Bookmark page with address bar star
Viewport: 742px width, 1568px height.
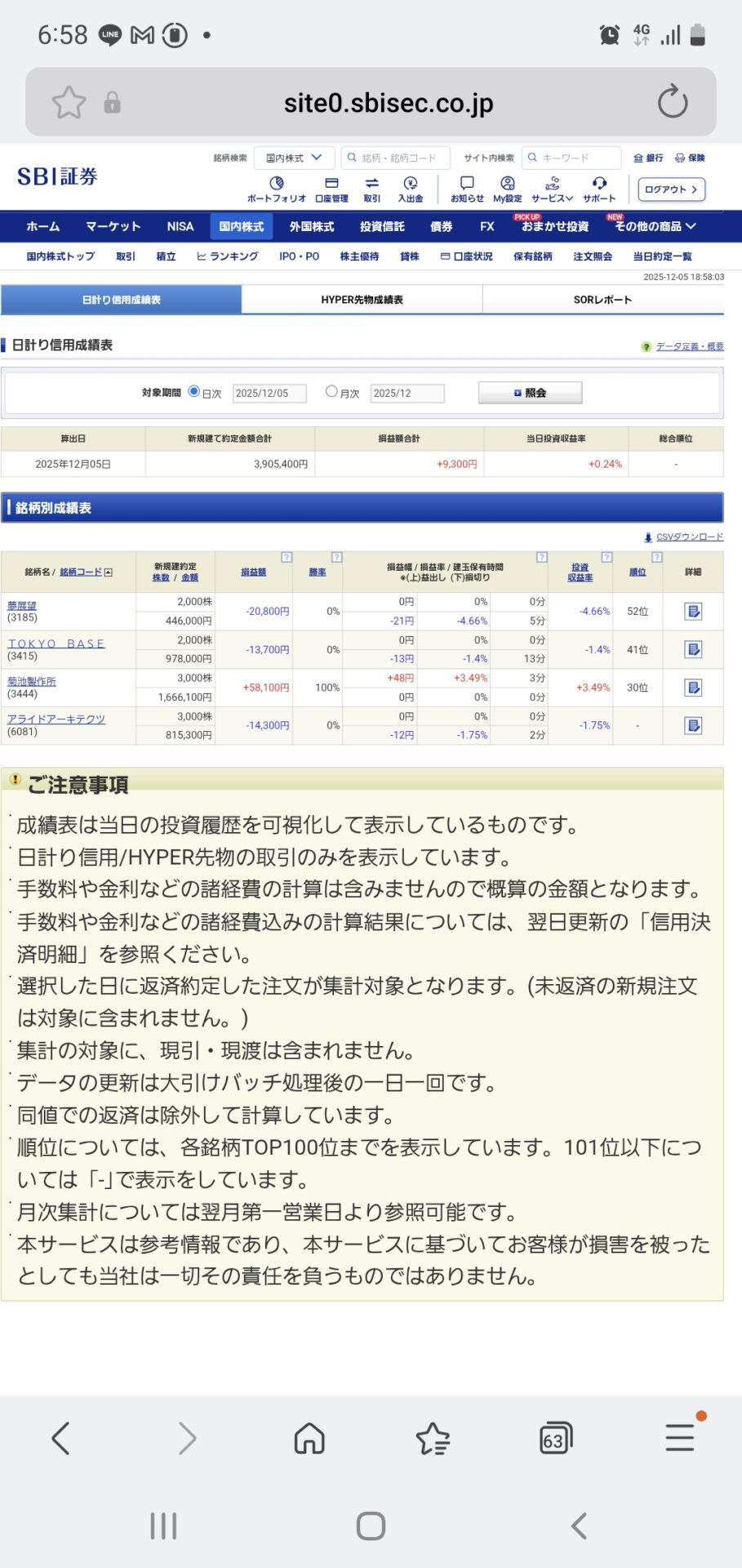tap(69, 103)
